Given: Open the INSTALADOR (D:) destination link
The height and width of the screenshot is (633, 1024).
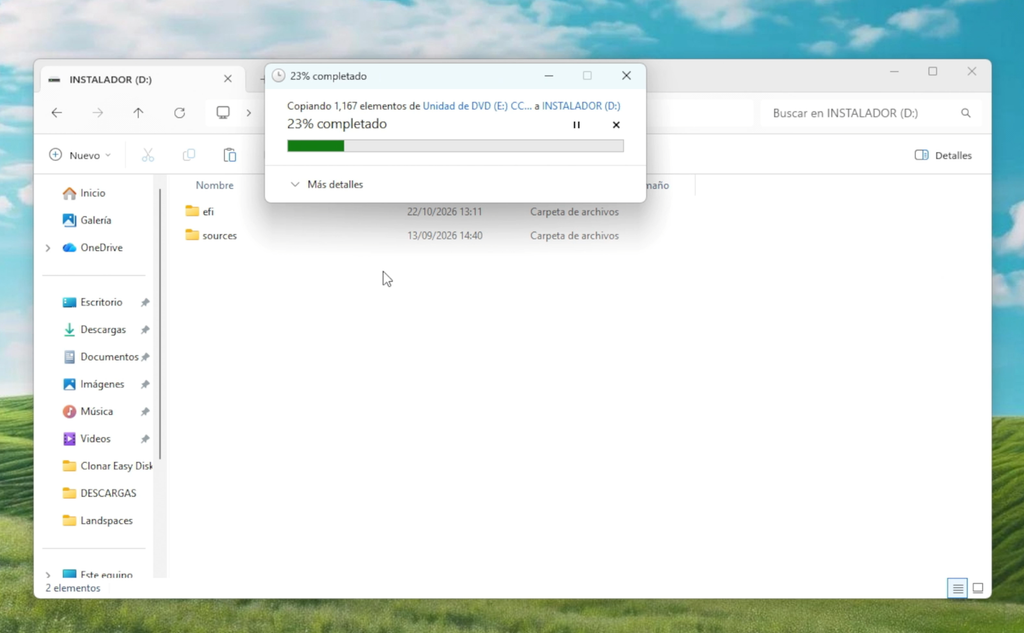Looking at the screenshot, I should [581, 106].
